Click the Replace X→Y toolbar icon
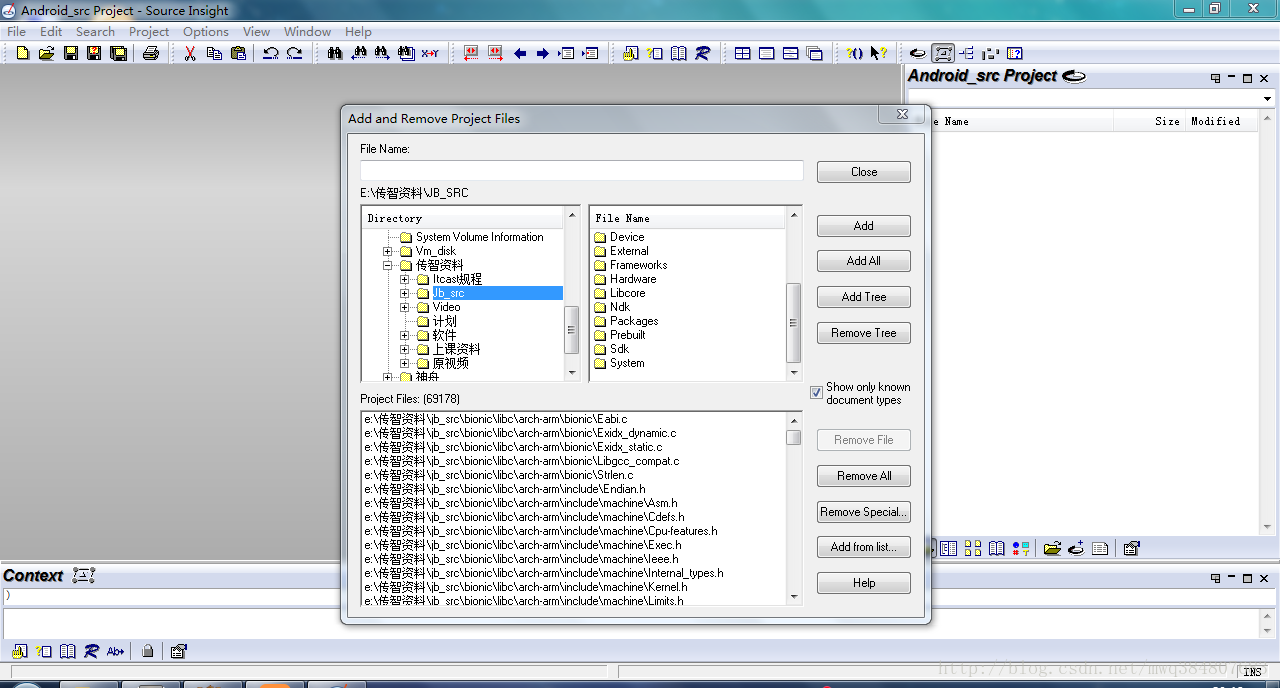 [430, 53]
